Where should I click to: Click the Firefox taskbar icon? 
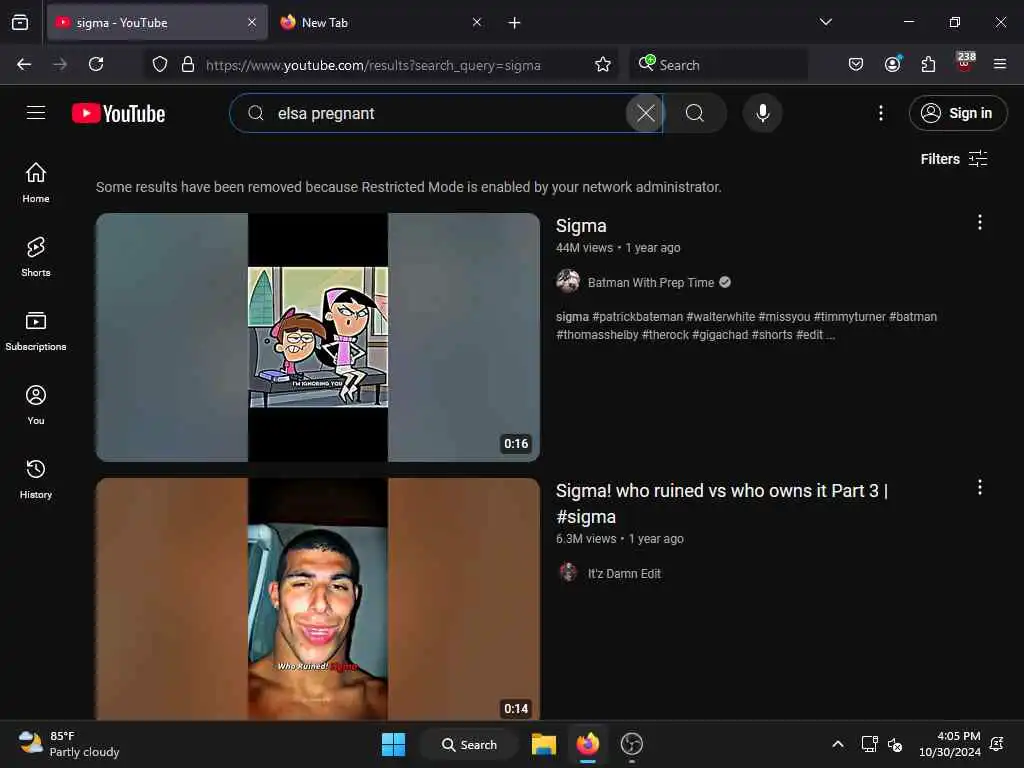(x=588, y=744)
